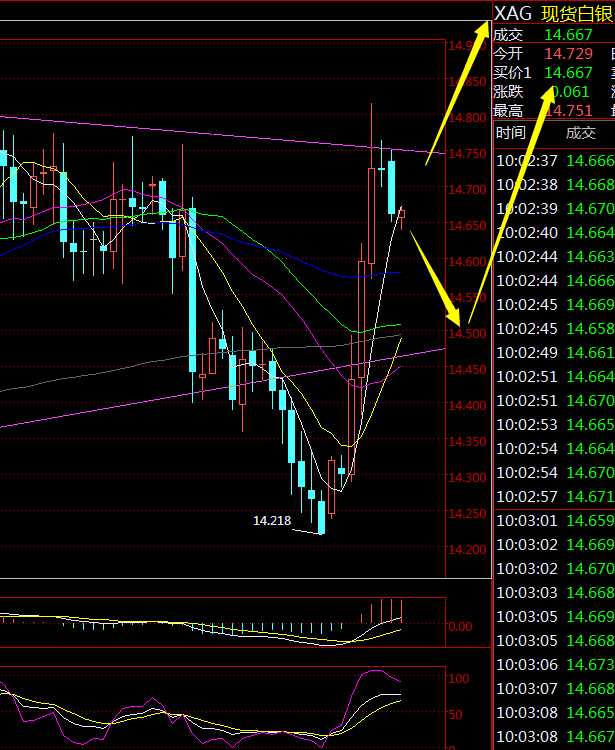
Task: Select the tick row at 10:03:01
Action: (x=555, y=520)
